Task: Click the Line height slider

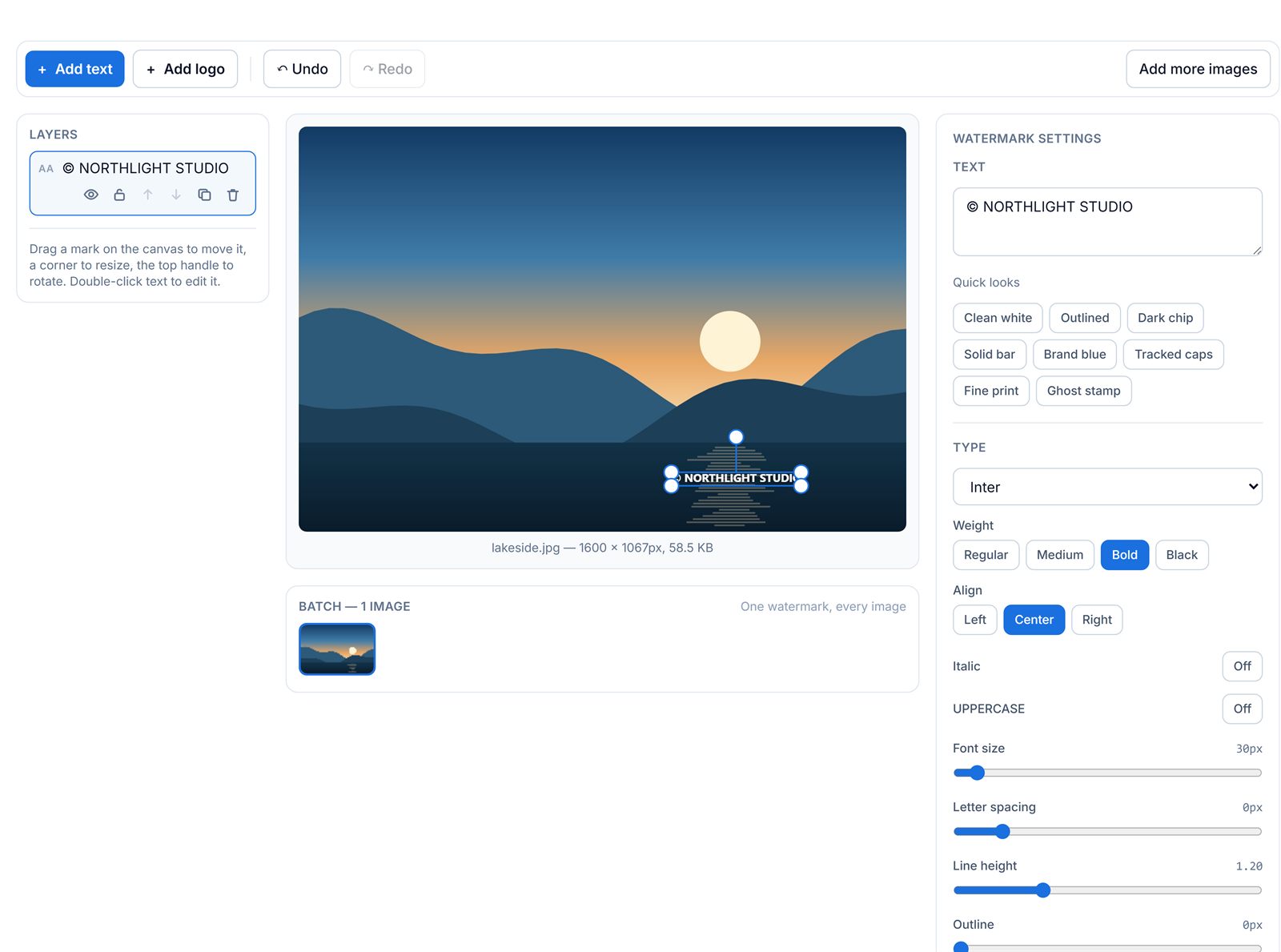Action: tap(1107, 890)
